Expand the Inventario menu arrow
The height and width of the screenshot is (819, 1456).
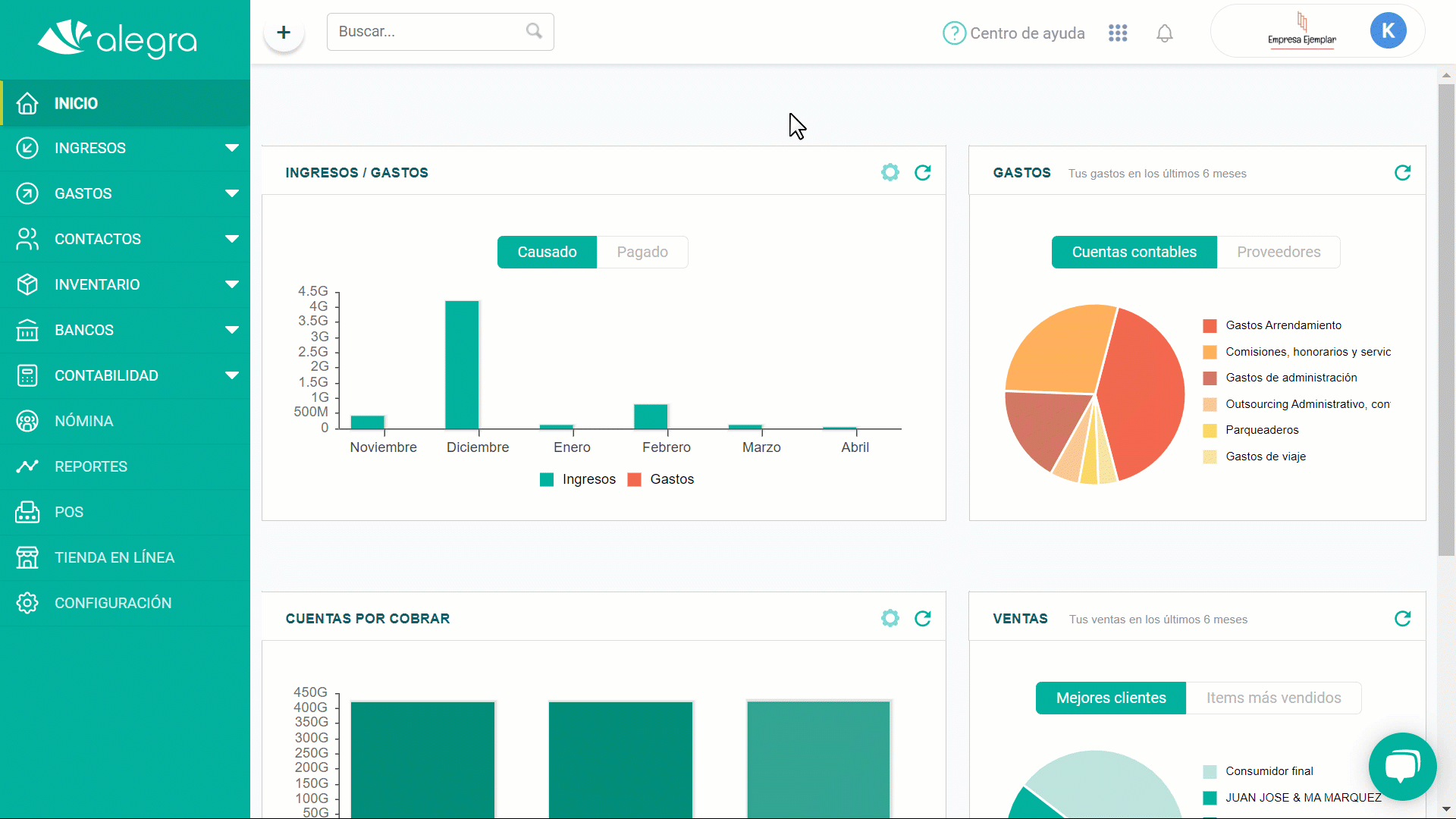pyautogui.click(x=231, y=284)
